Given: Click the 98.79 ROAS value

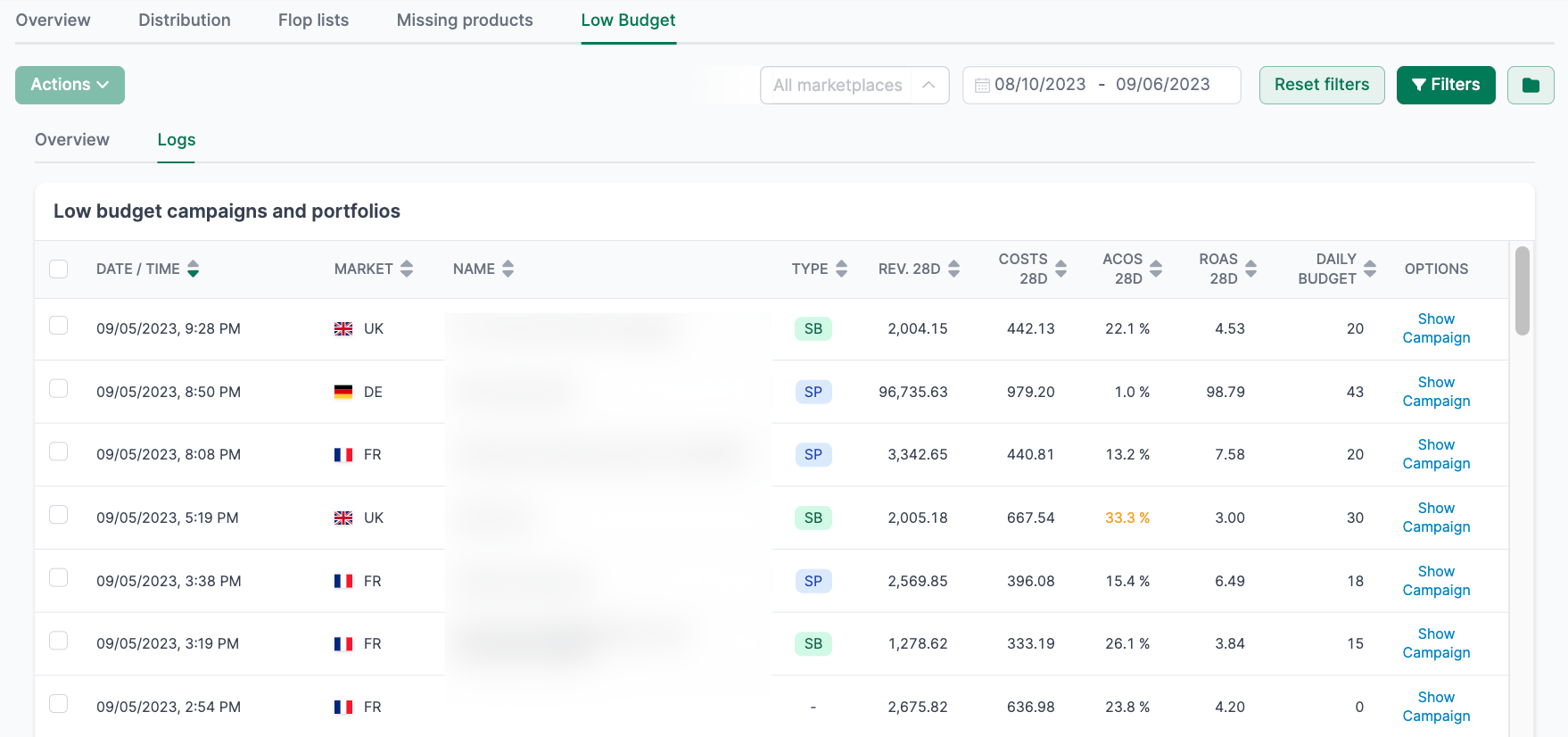Looking at the screenshot, I should pos(1226,392).
